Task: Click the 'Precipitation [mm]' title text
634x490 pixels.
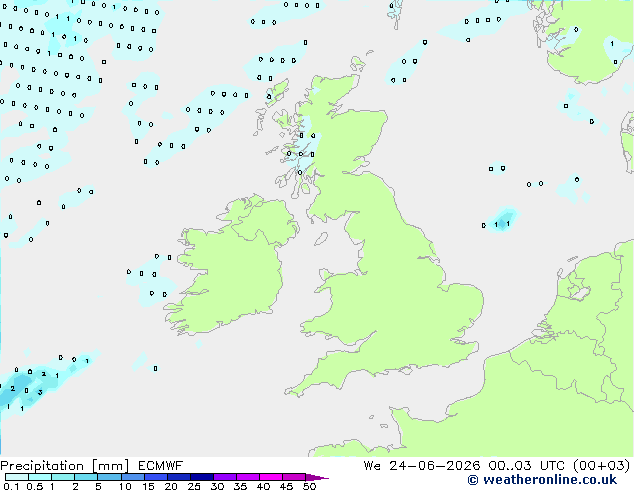Action: [64, 466]
